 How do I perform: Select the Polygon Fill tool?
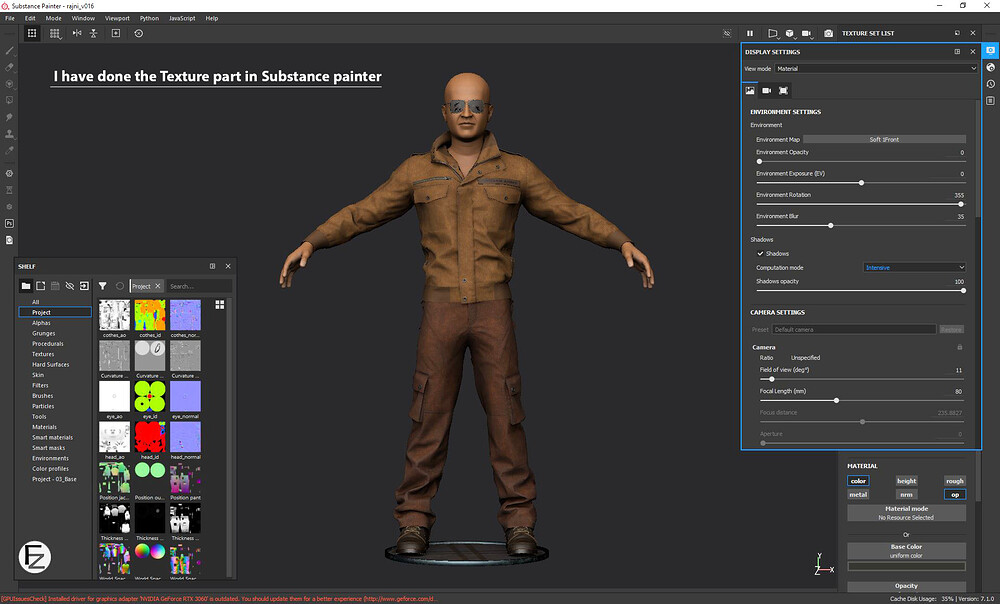10,100
